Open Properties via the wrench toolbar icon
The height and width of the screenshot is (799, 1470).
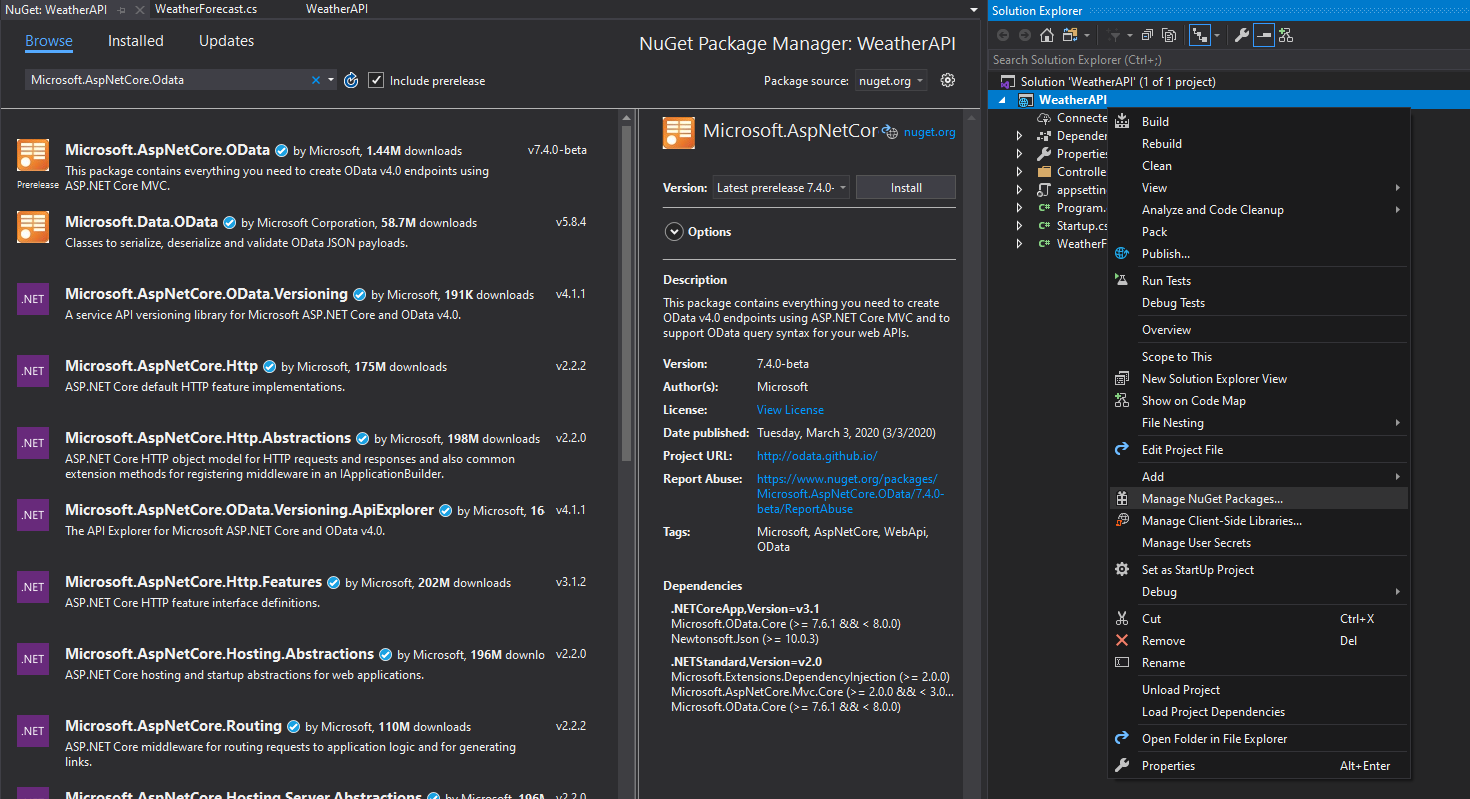(x=1242, y=35)
